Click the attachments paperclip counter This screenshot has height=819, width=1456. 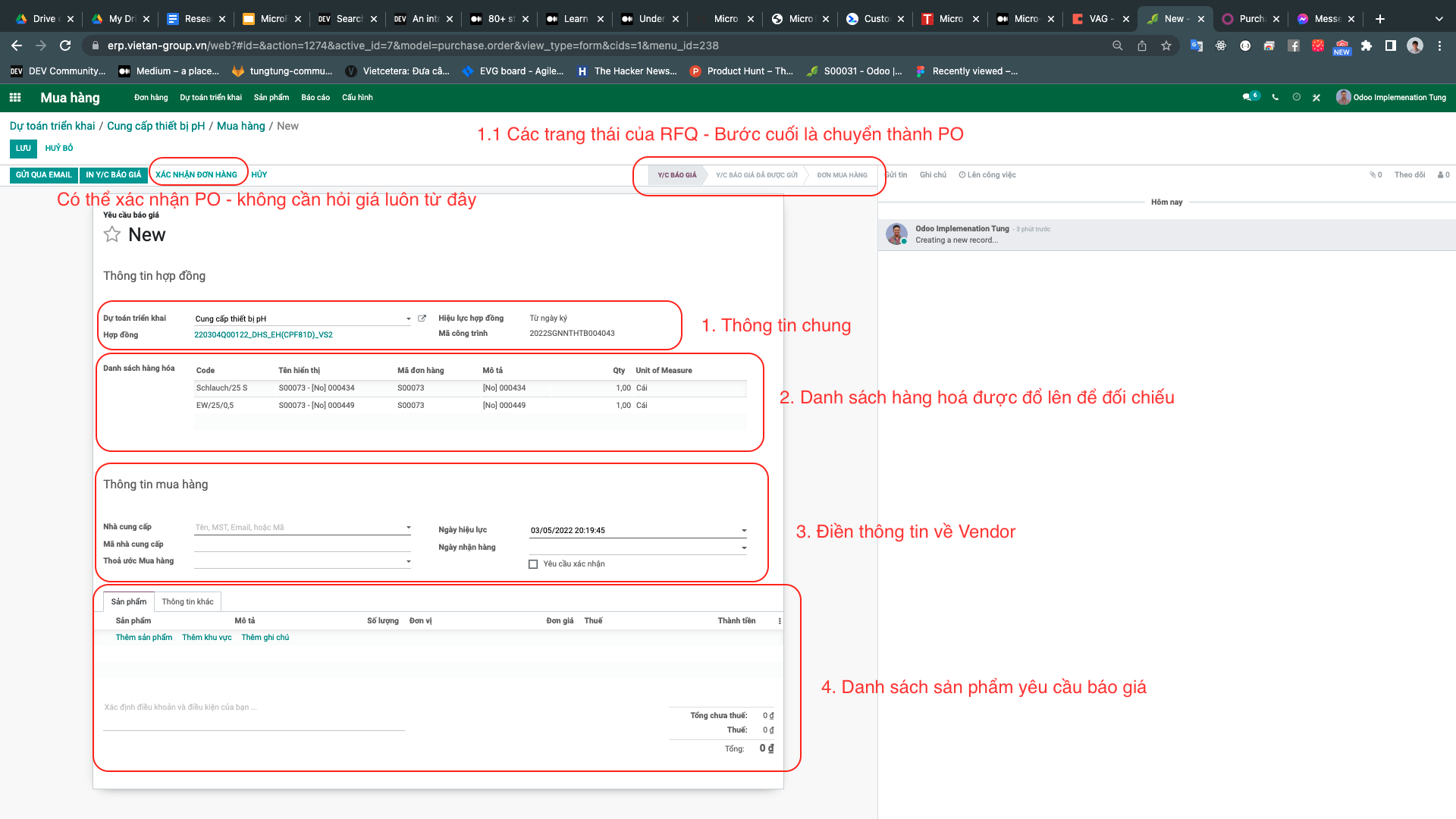point(1375,175)
